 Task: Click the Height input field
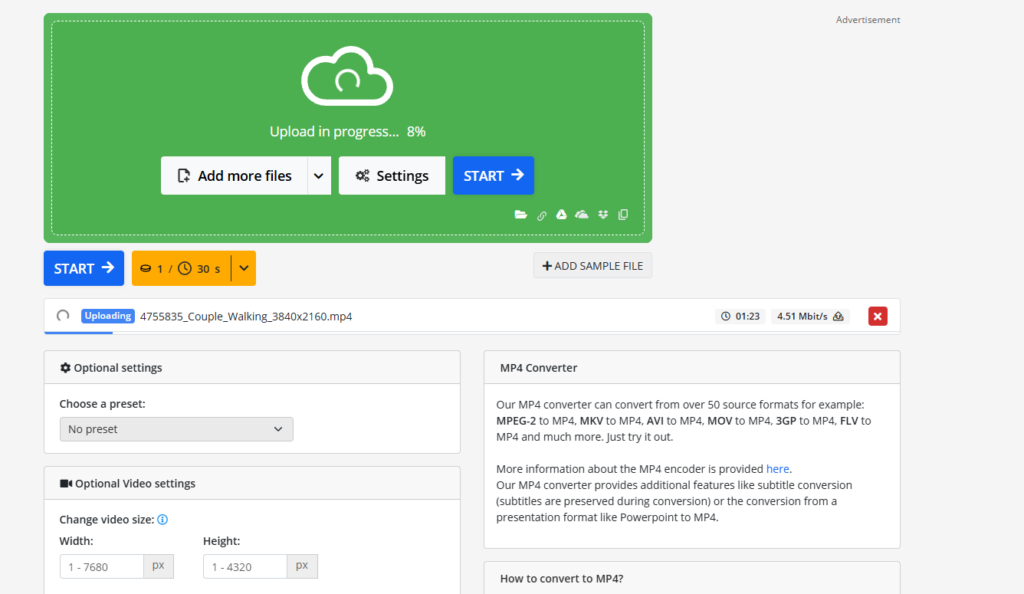click(x=245, y=567)
